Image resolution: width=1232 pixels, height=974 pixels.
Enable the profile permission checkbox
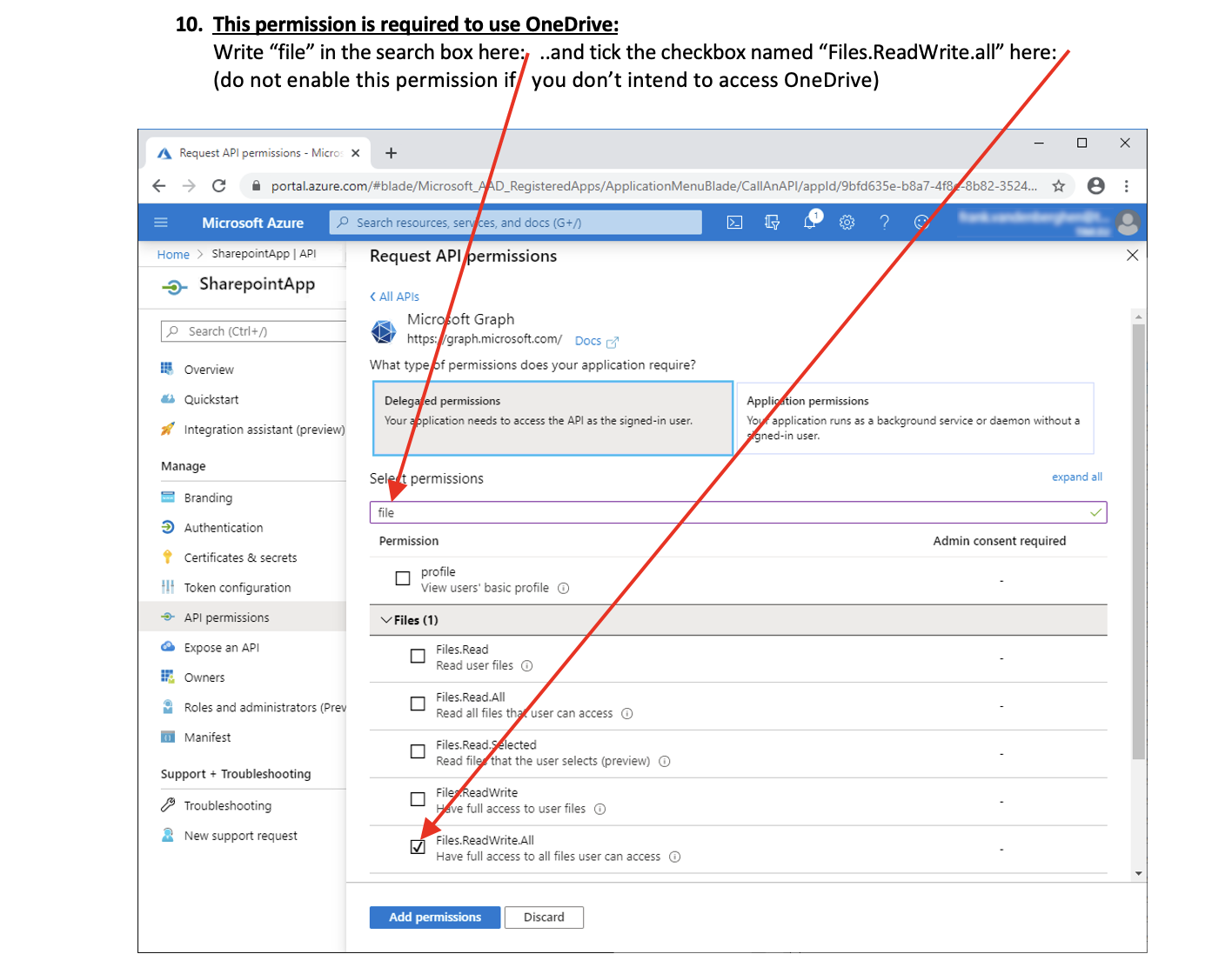click(403, 578)
